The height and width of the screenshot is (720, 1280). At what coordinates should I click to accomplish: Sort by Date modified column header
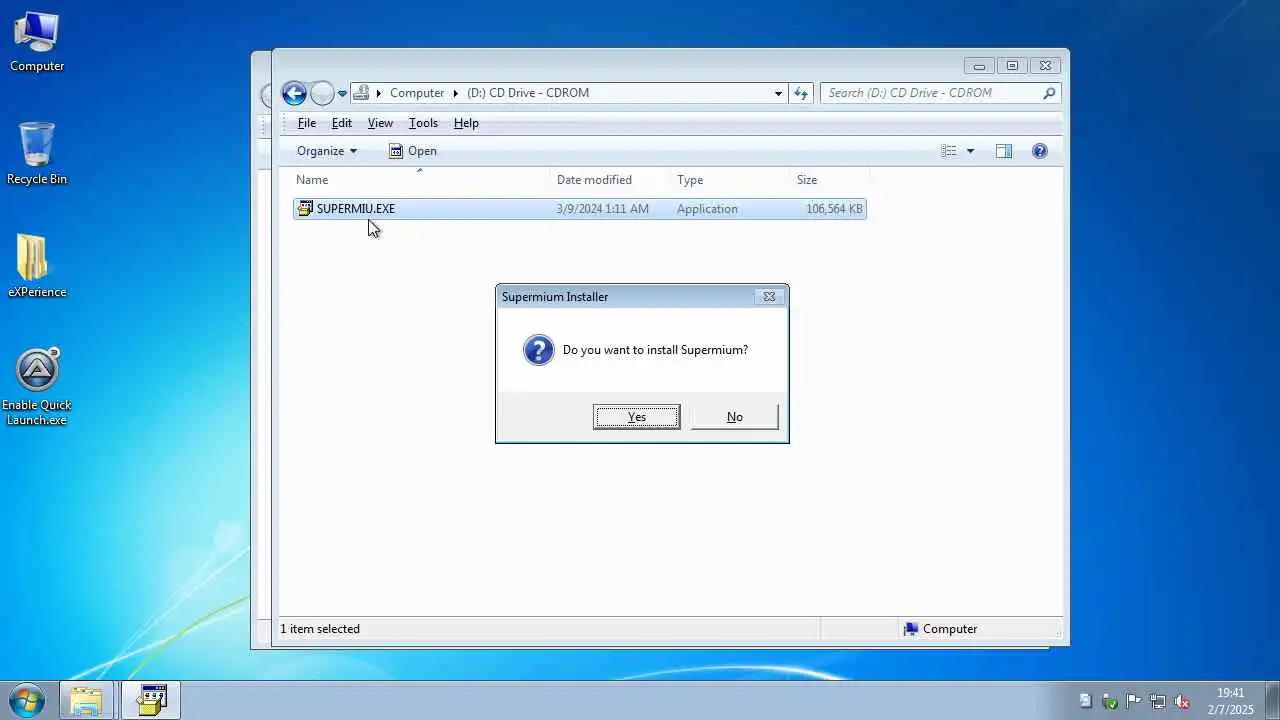point(610,180)
